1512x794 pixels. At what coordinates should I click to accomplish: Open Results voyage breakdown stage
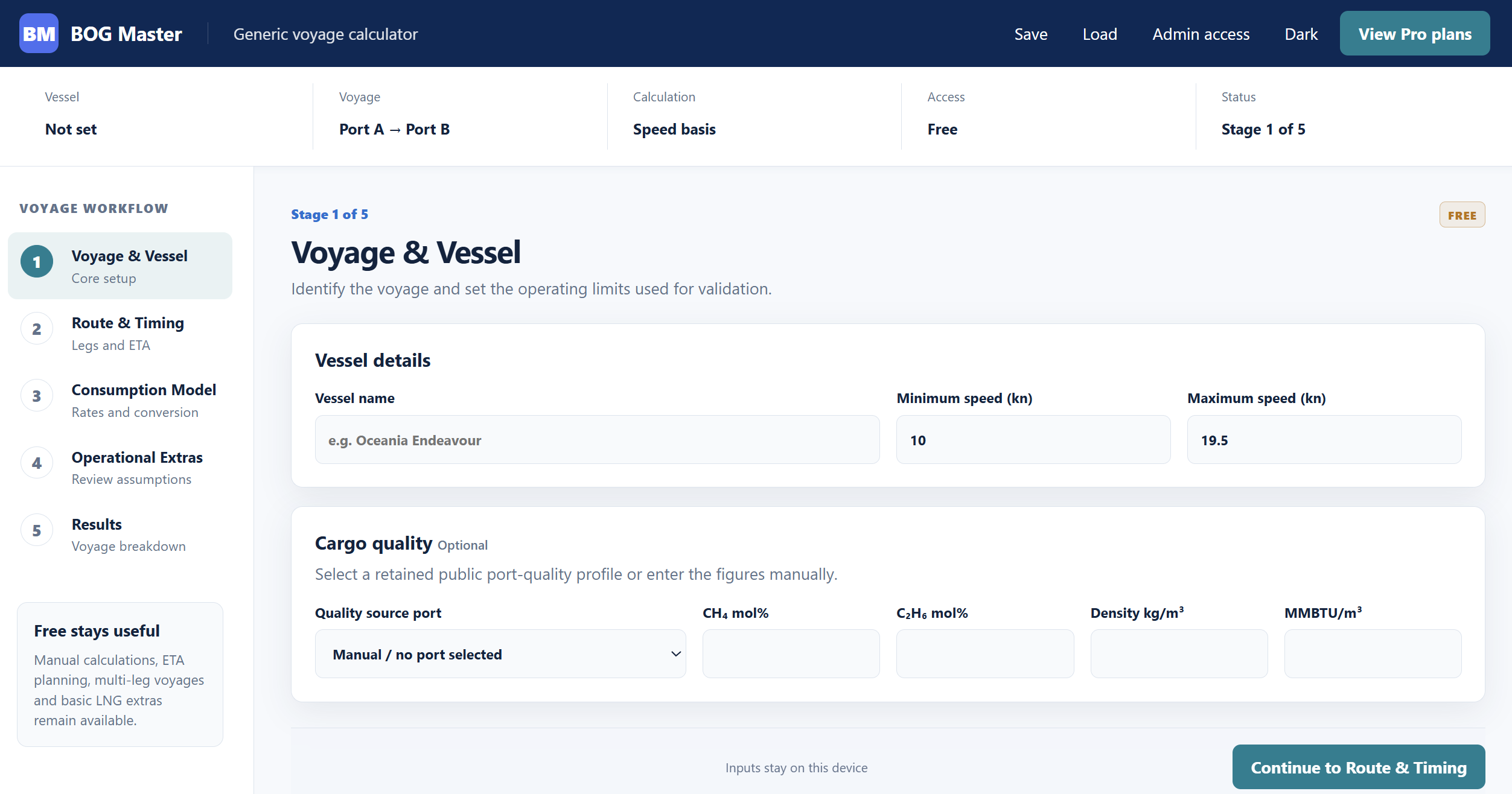tap(120, 535)
